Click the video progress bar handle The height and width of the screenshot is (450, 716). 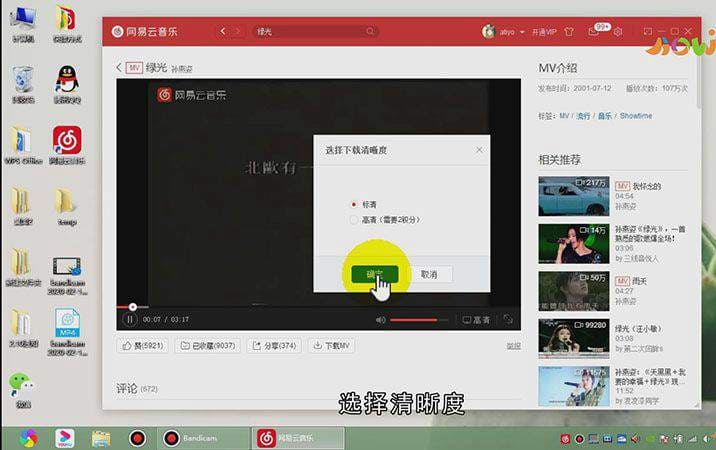(x=132, y=307)
